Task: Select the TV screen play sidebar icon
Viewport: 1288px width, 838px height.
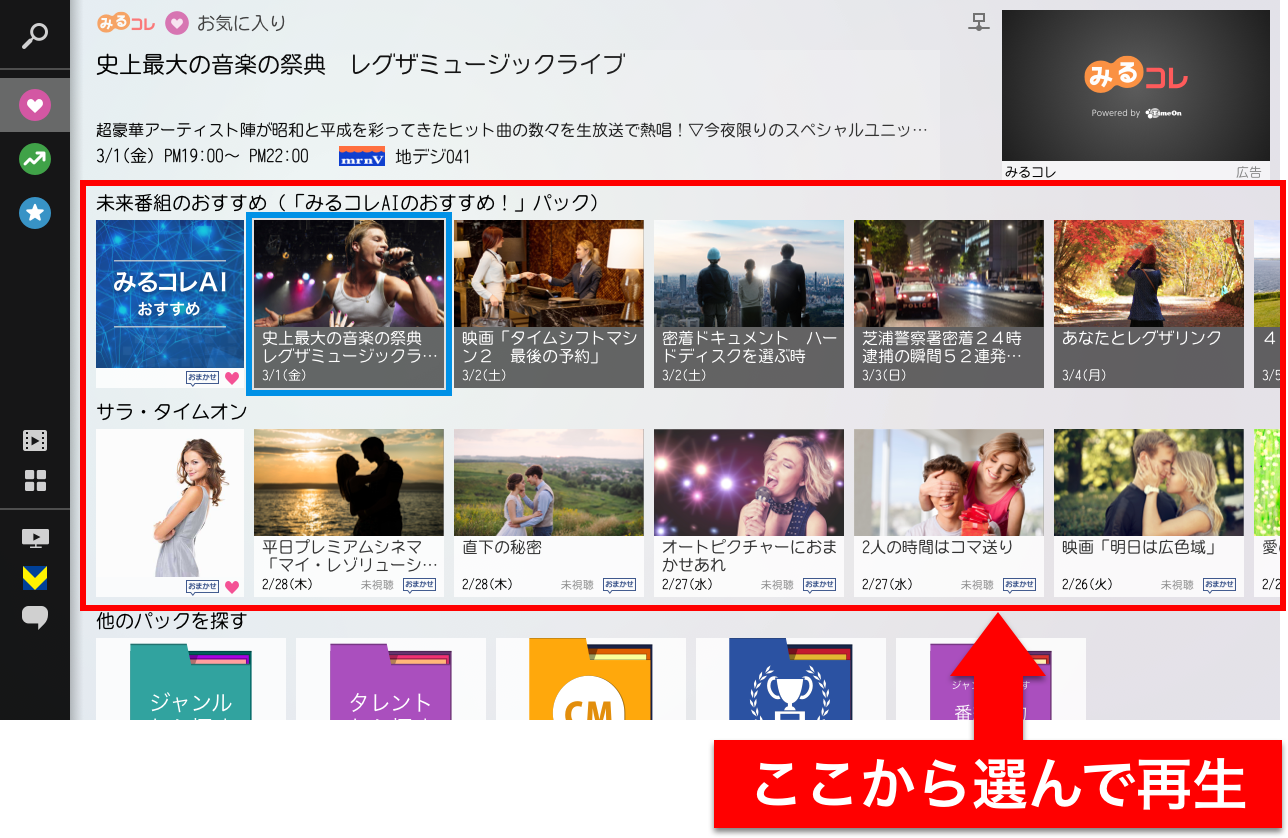Action: [35, 538]
